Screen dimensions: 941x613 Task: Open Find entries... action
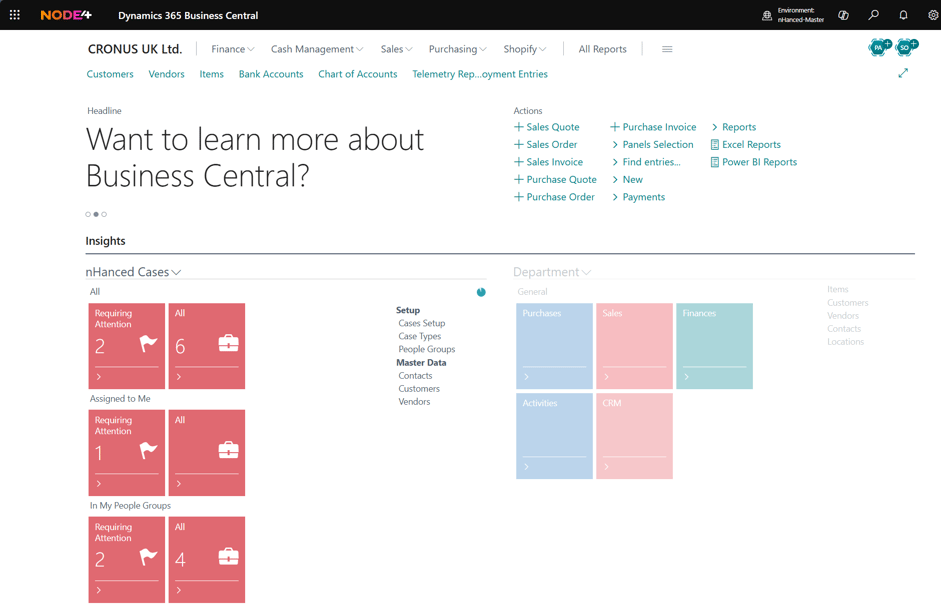pos(646,162)
